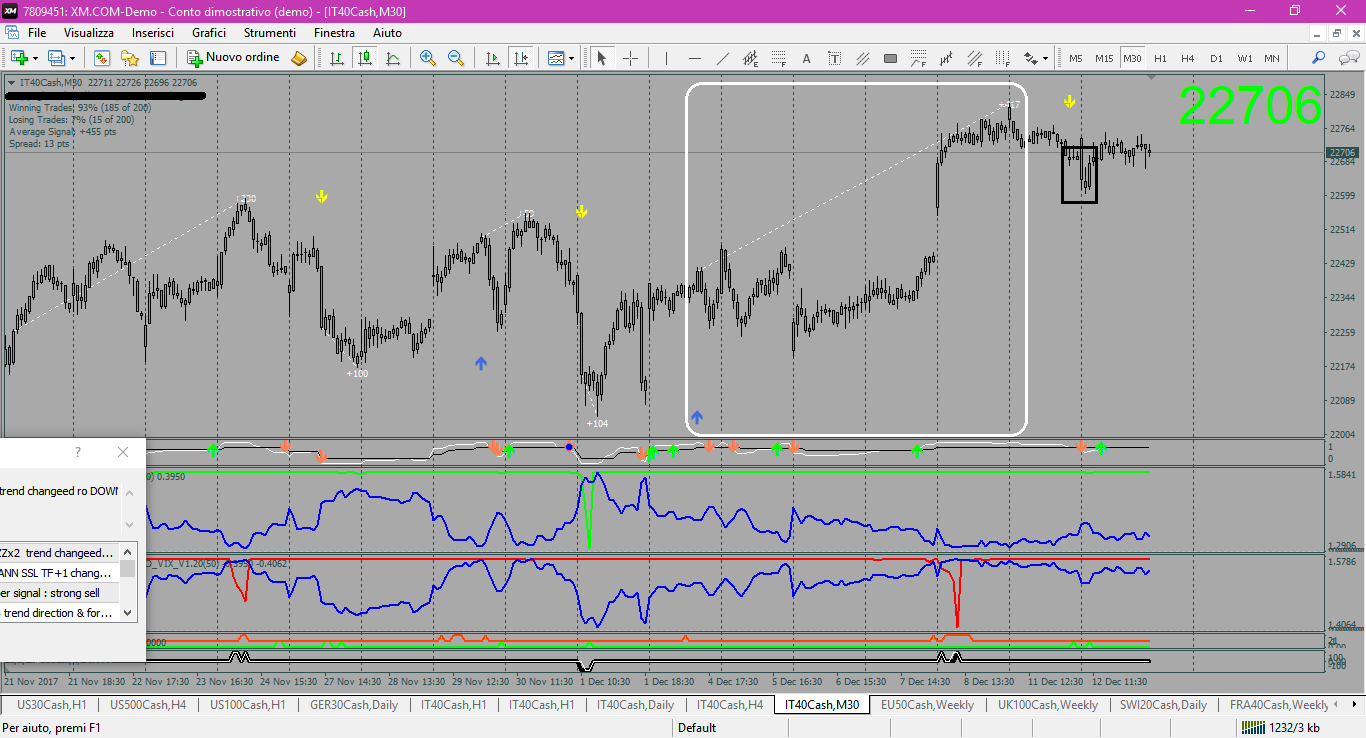Screen dimensions: 1366x738
Task: Select the trendline drawing tool
Action: click(722, 58)
